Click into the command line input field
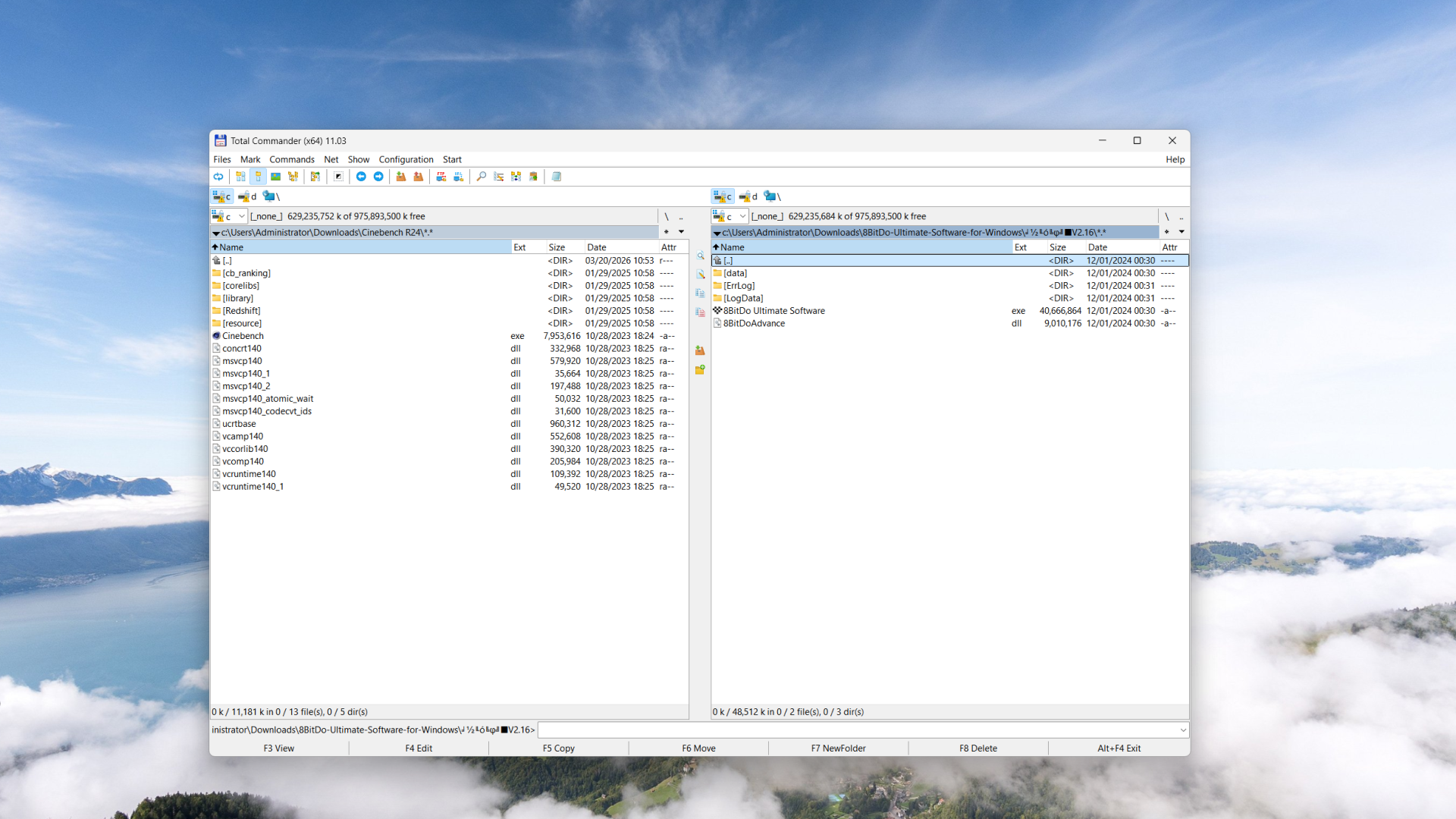Image resolution: width=1456 pixels, height=819 pixels. click(x=857, y=730)
